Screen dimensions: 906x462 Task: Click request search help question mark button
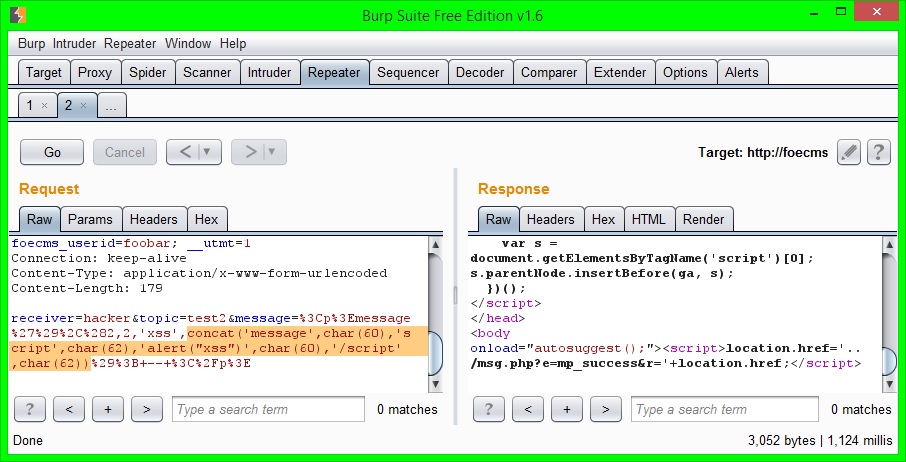point(29,409)
